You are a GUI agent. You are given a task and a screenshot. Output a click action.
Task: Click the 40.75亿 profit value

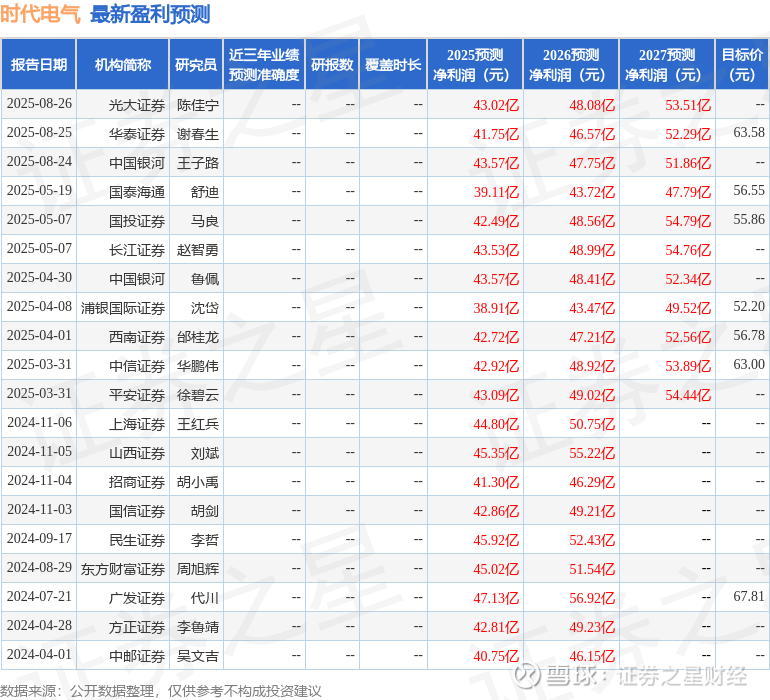pyautogui.click(x=496, y=656)
